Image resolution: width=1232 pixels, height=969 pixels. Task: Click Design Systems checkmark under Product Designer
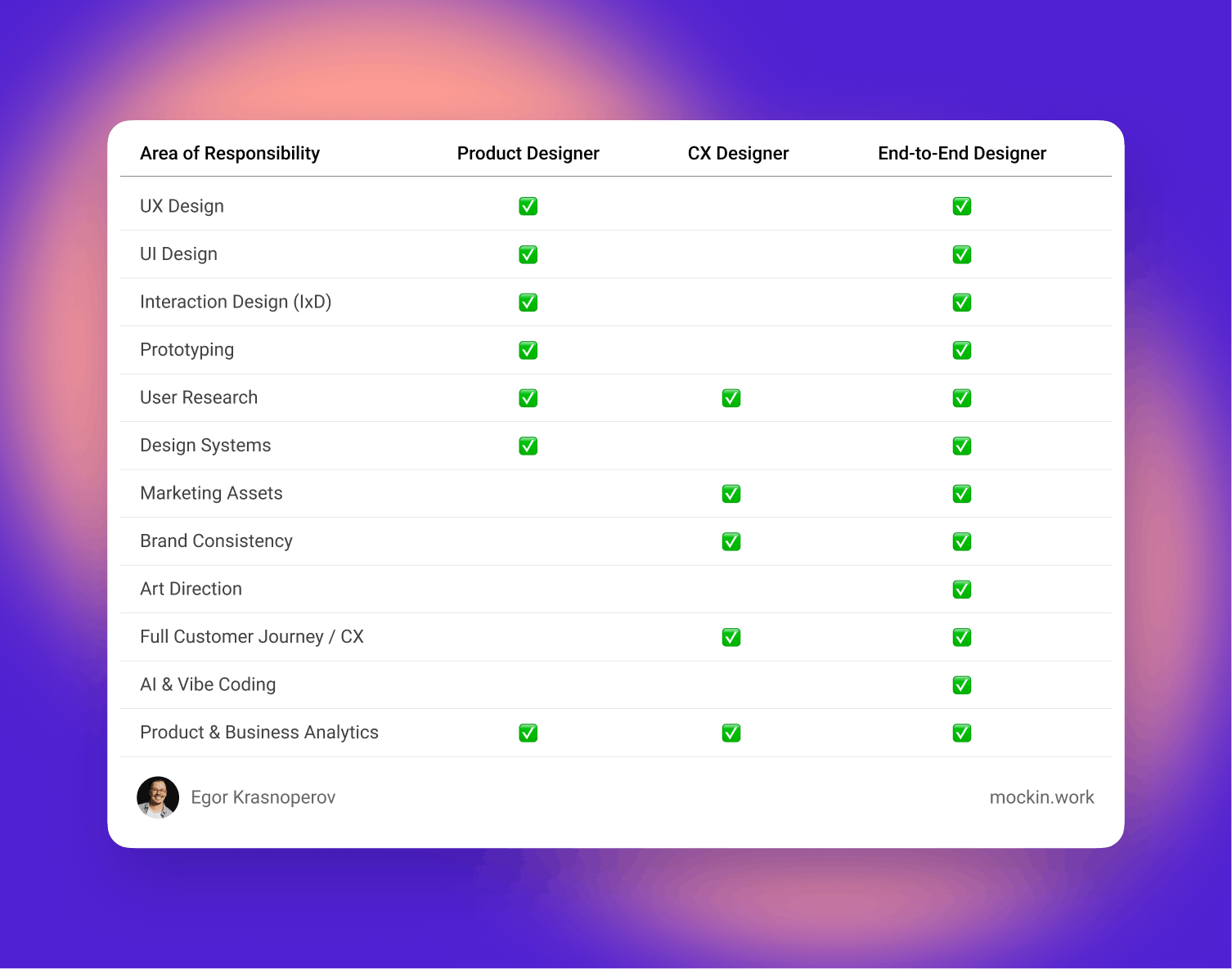tap(528, 446)
